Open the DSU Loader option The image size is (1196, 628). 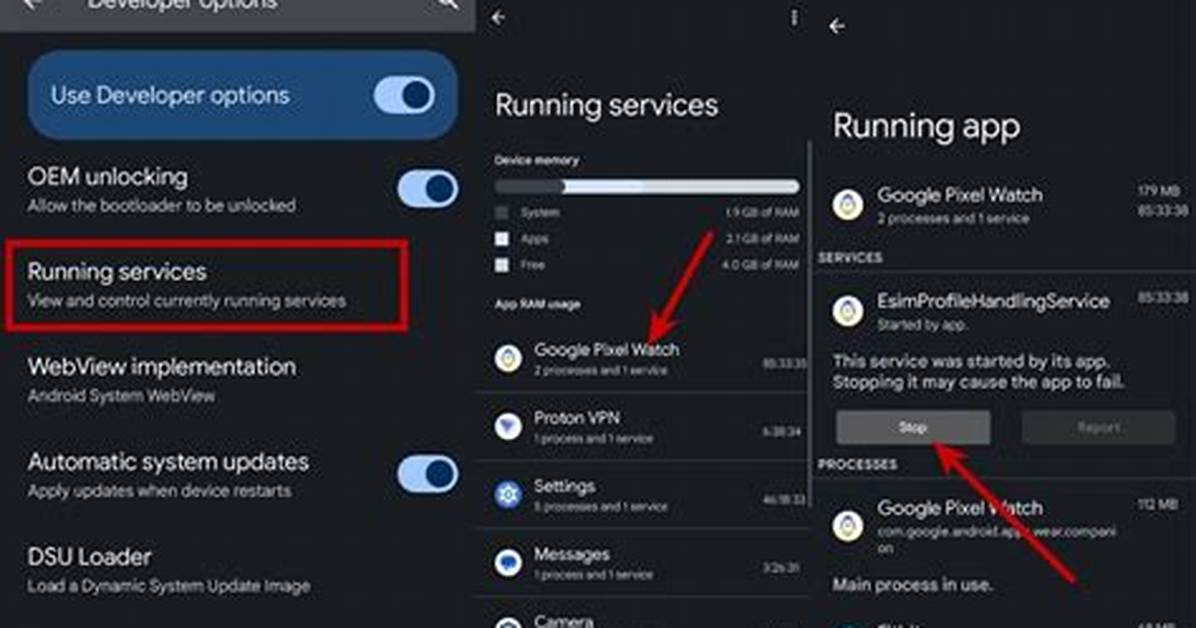pyautogui.click(x=169, y=569)
